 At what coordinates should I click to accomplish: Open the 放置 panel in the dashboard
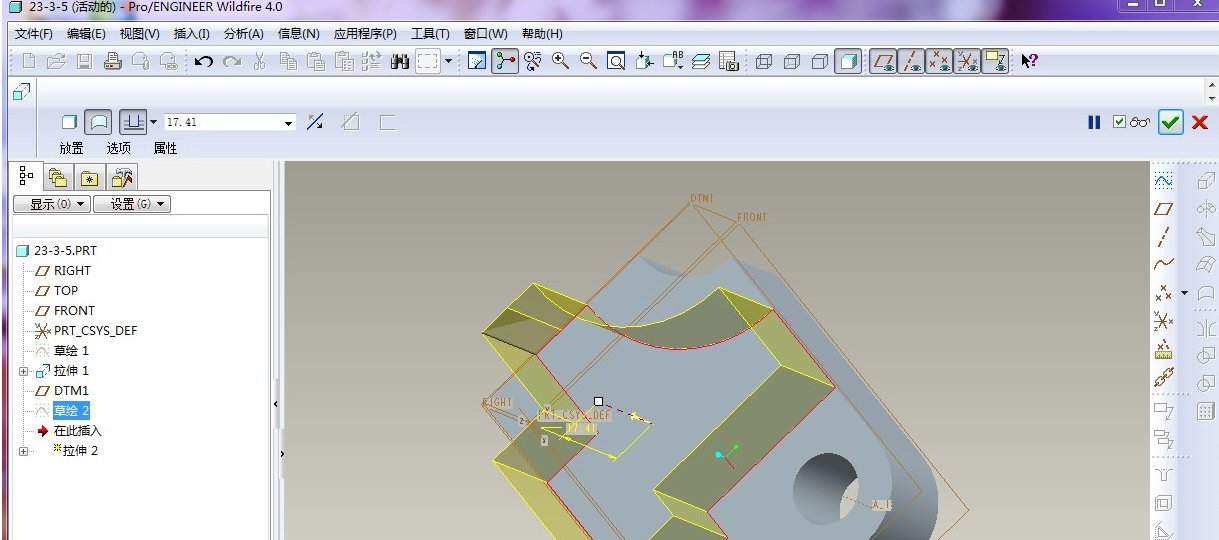point(71,148)
